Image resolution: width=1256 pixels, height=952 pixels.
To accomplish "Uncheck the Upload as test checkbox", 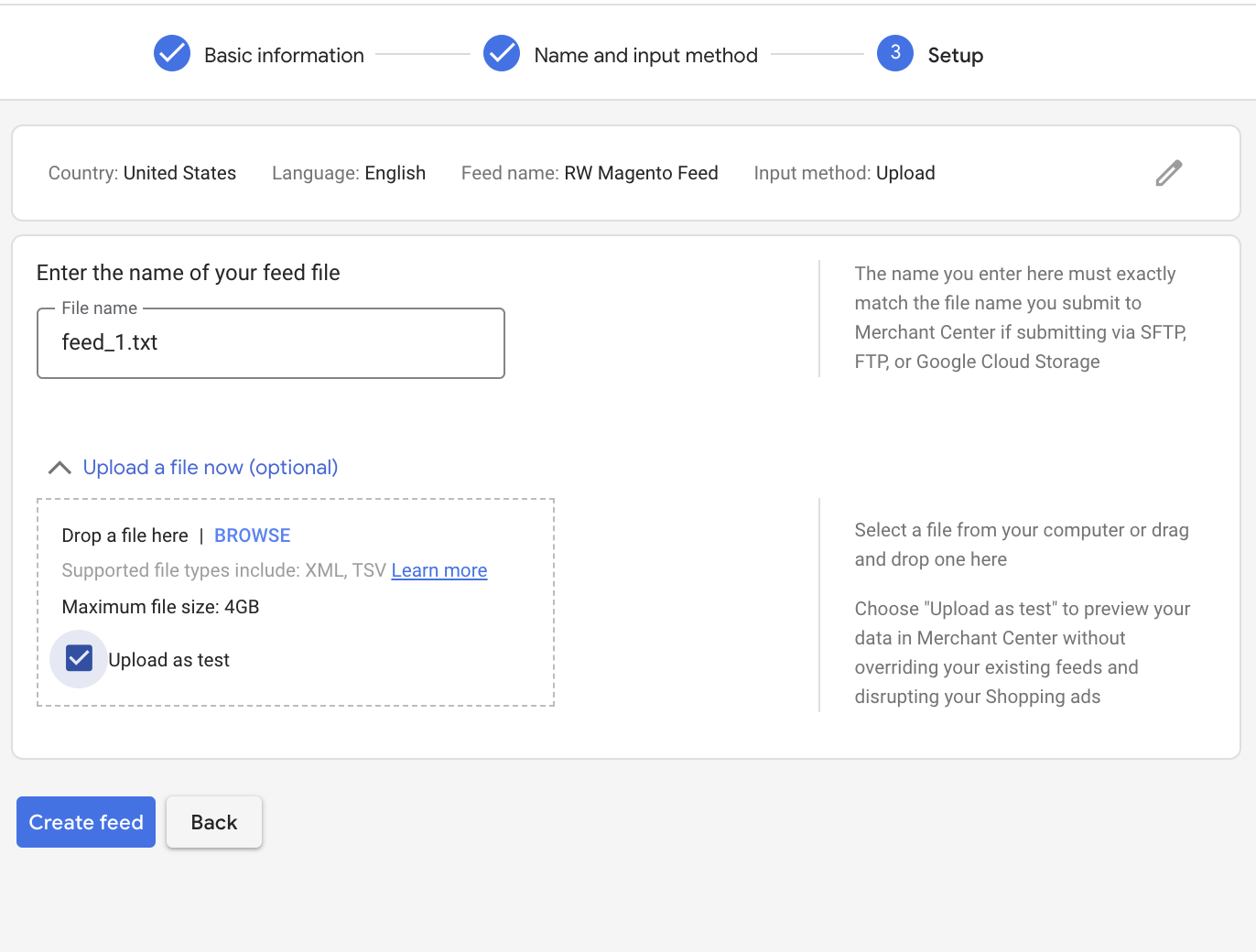I will (x=80, y=658).
